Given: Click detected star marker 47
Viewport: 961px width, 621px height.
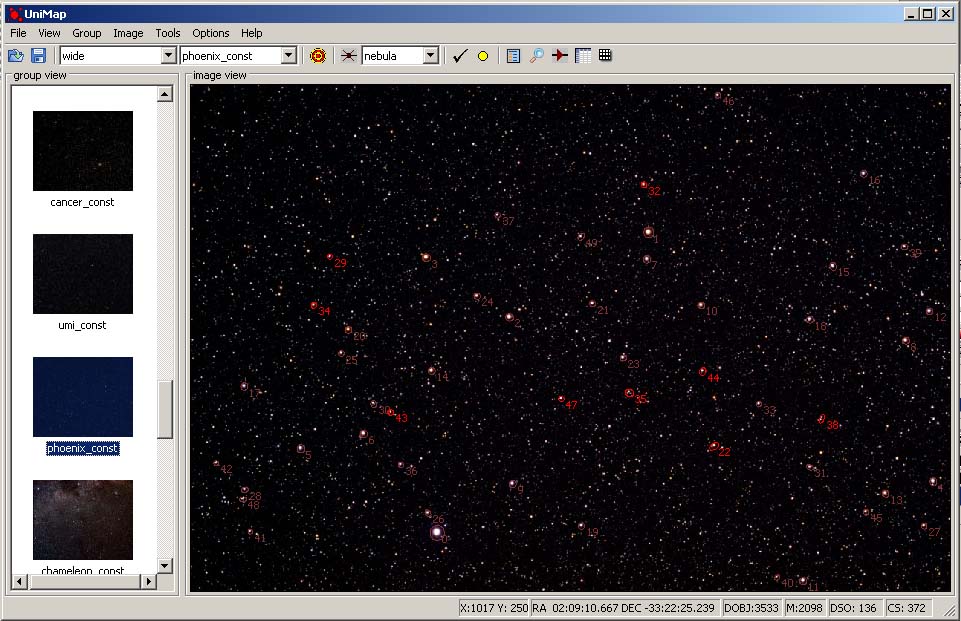Looking at the screenshot, I should tap(561, 399).
